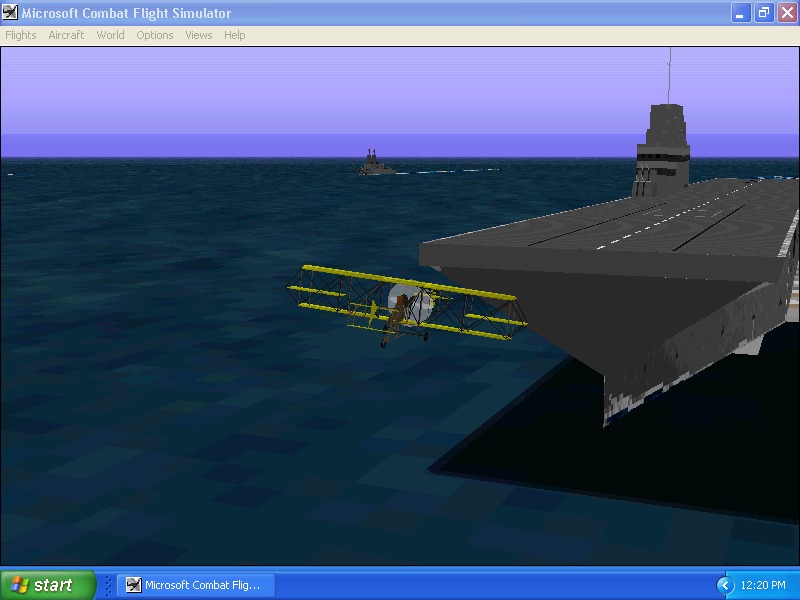The height and width of the screenshot is (600, 800).
Task: Close the Combat Flight Simulator window
Action: (x=787, y=13)
